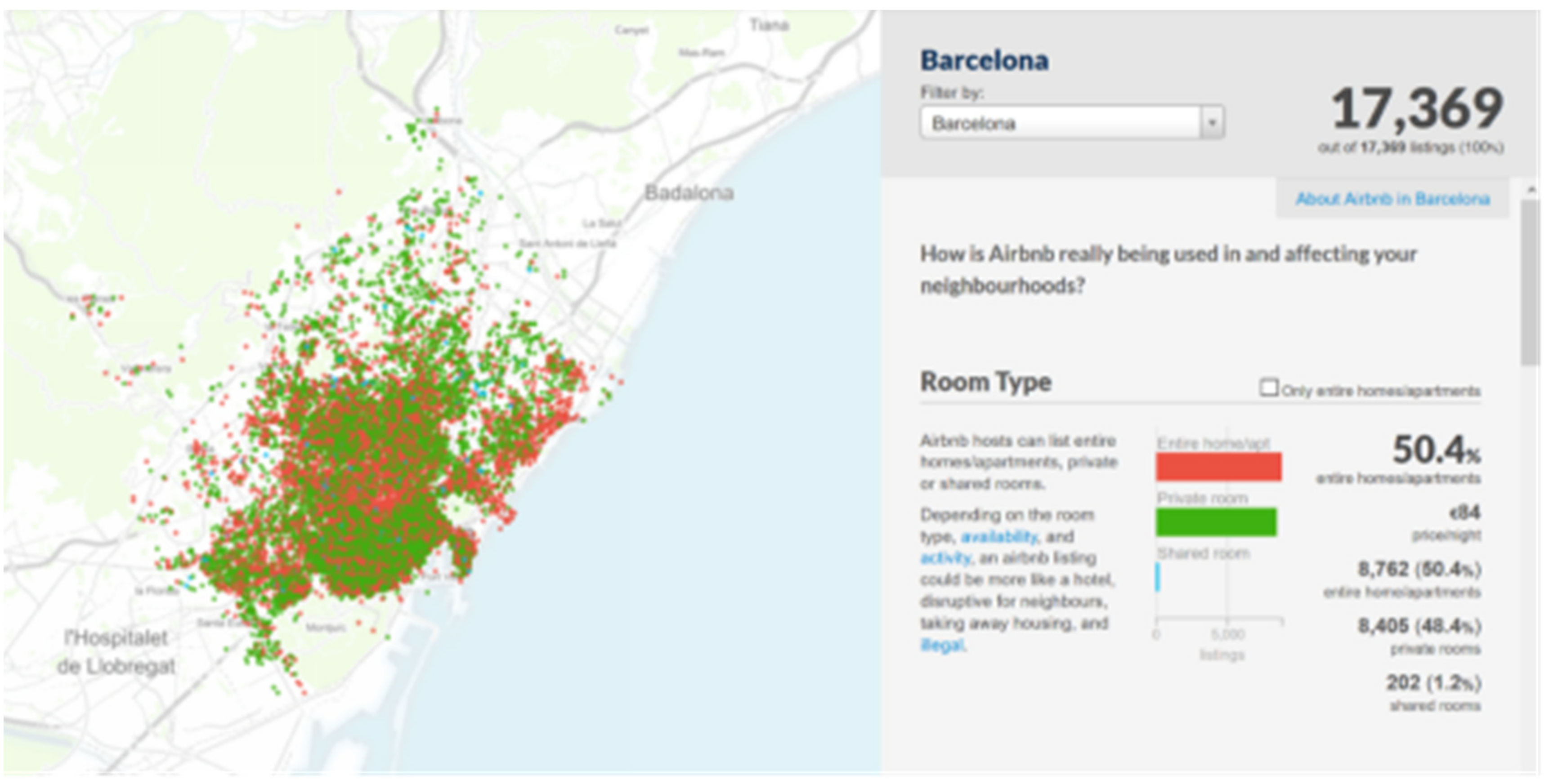The image size is (1549, 784).
Task: Click the Entire home/apt chart label
Action: pyautogui.click(x=1213, y=443)
